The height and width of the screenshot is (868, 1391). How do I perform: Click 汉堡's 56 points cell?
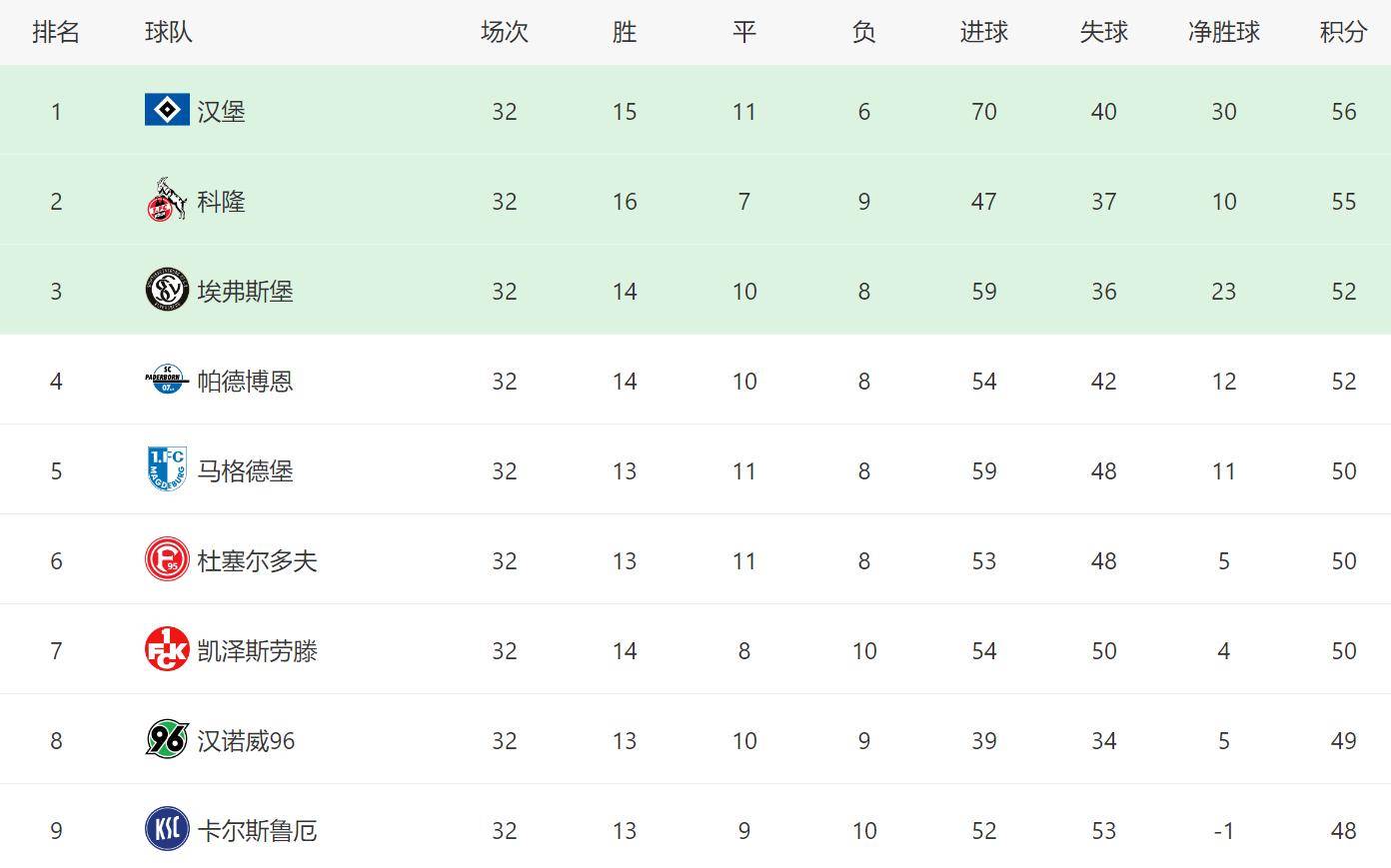click(x=1343, y=111)
